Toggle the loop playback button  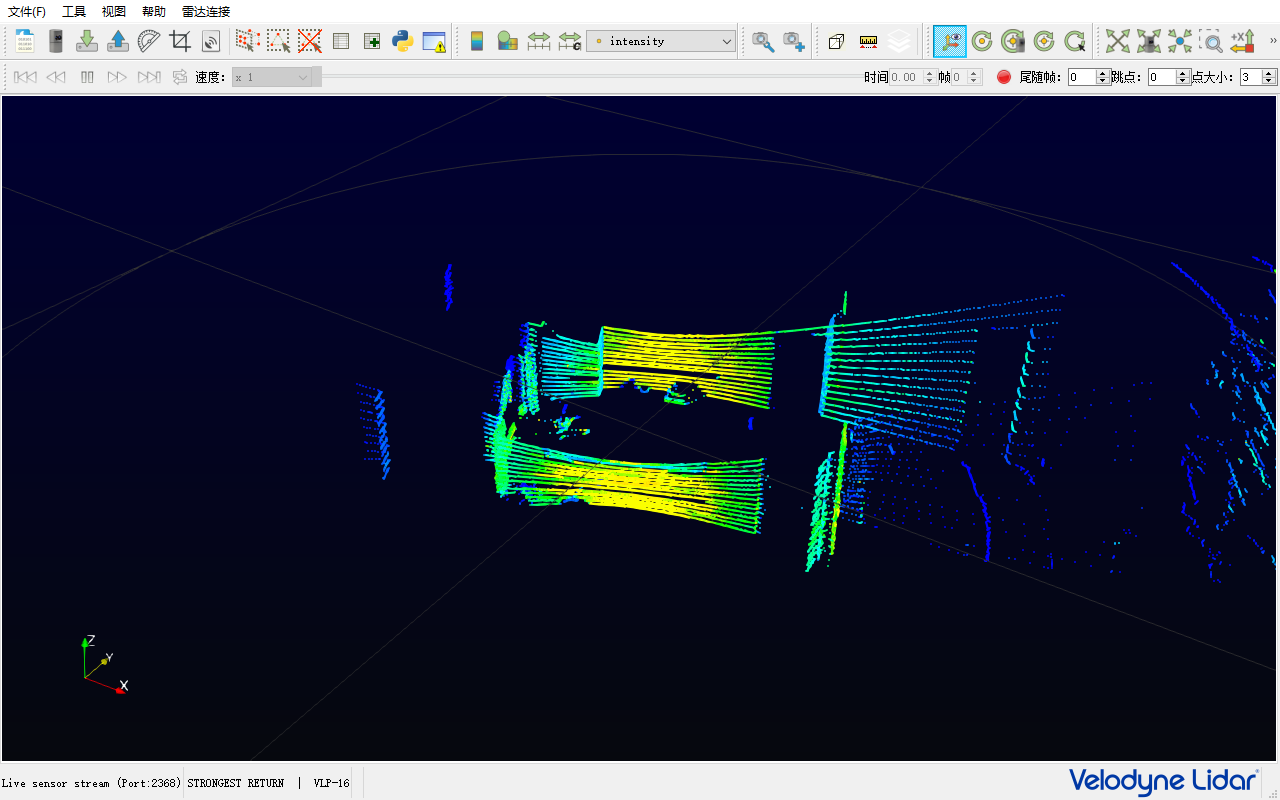click(x=180, y=77)
